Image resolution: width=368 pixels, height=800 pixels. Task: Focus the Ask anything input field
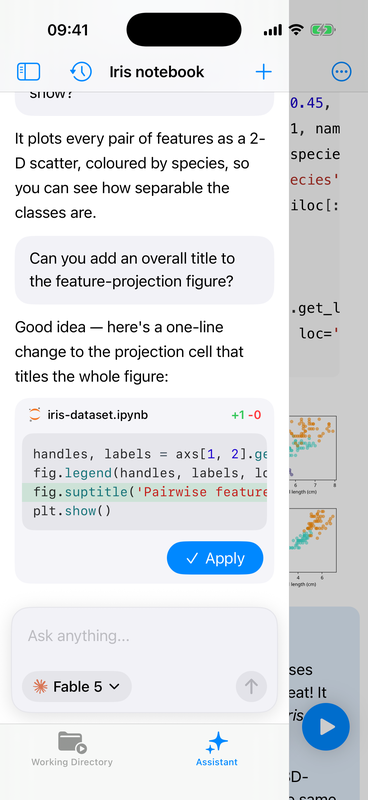tap(144, 636)
